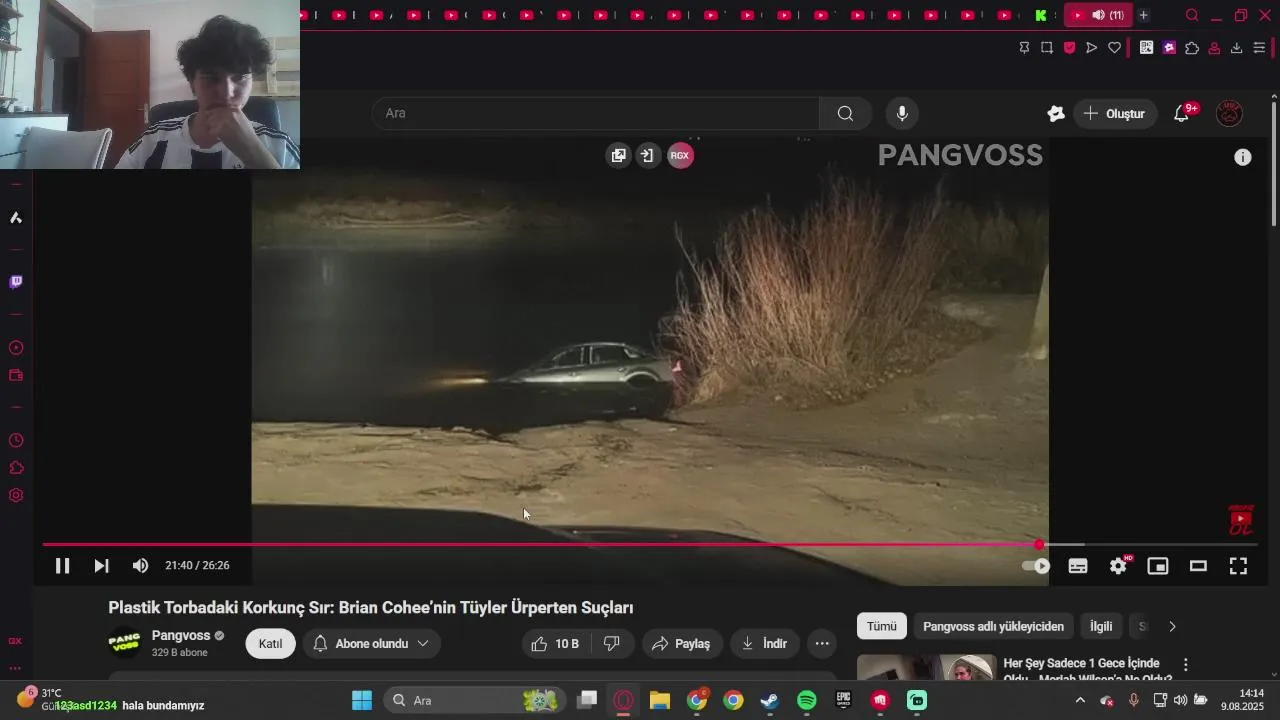This screenshot has height=720, width=1280.
Task: Switch to theater mode
Action: pyautogui.click(x=1198, y=566)
